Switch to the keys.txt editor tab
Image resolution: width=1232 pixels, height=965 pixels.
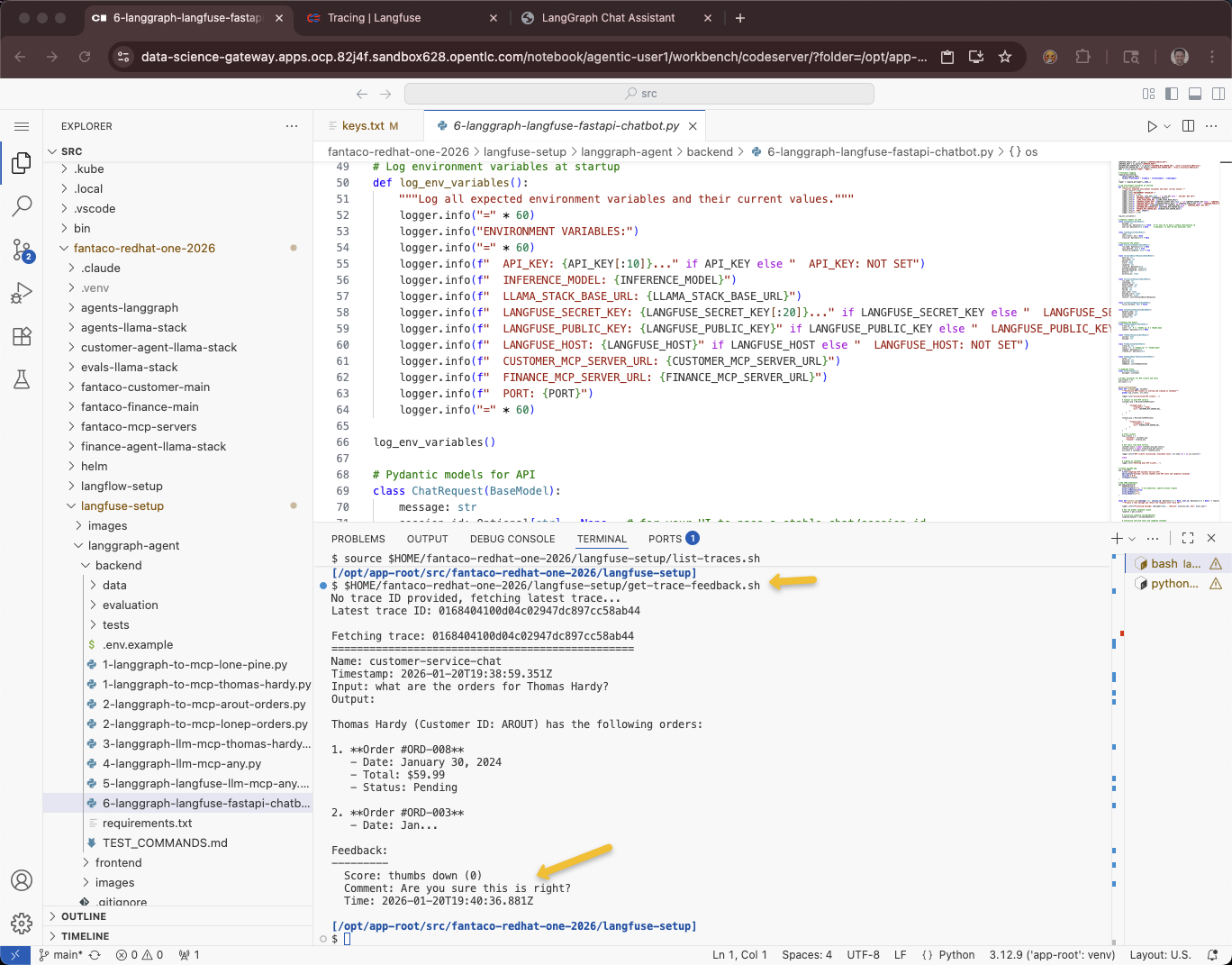pyautogui.click(x=363, y=126)
